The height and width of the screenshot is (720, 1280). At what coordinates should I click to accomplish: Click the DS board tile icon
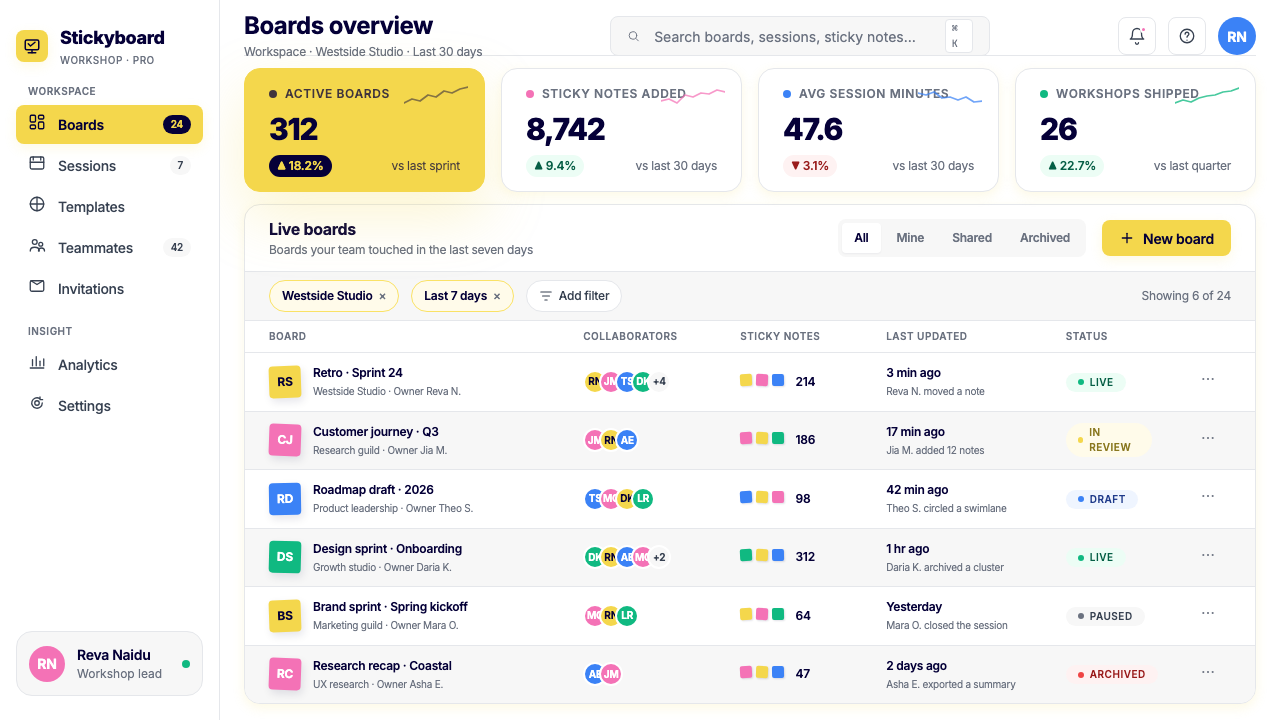pos(285,557)
